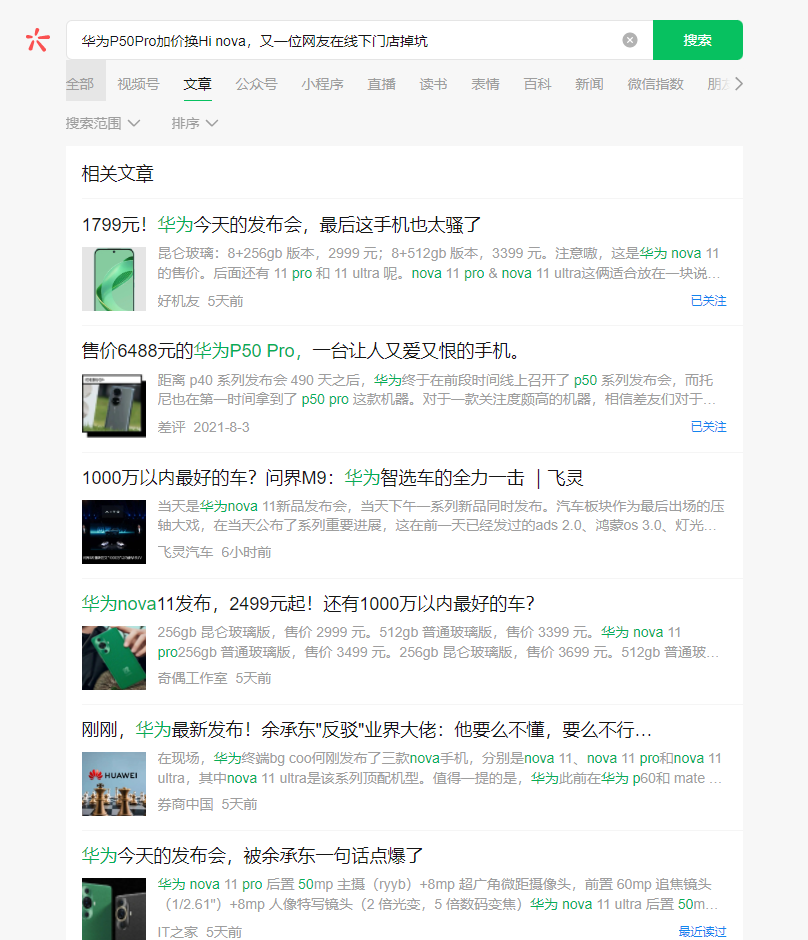
Task: Click 最近读过 label on IT之家 article
Action: (702, 932)
